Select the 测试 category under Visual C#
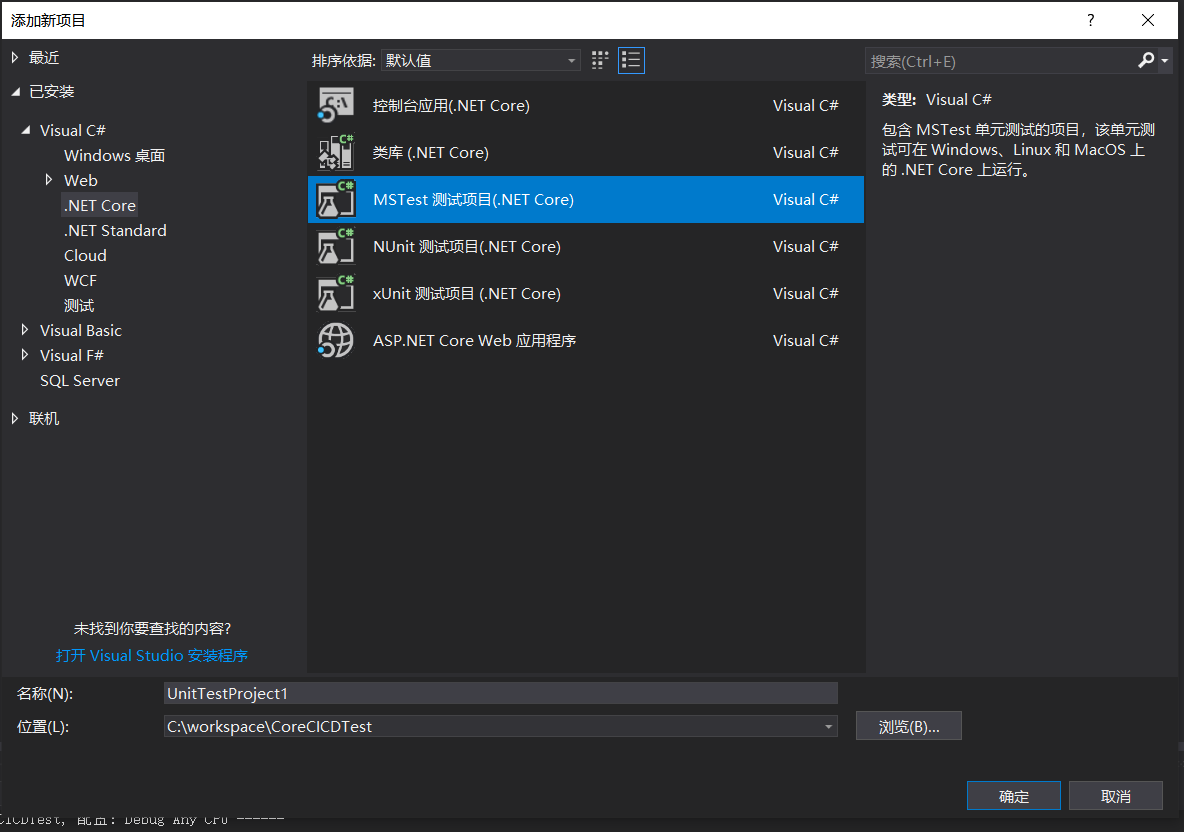The height and width of the screenshot is (832, 1184). pos(79,306)
